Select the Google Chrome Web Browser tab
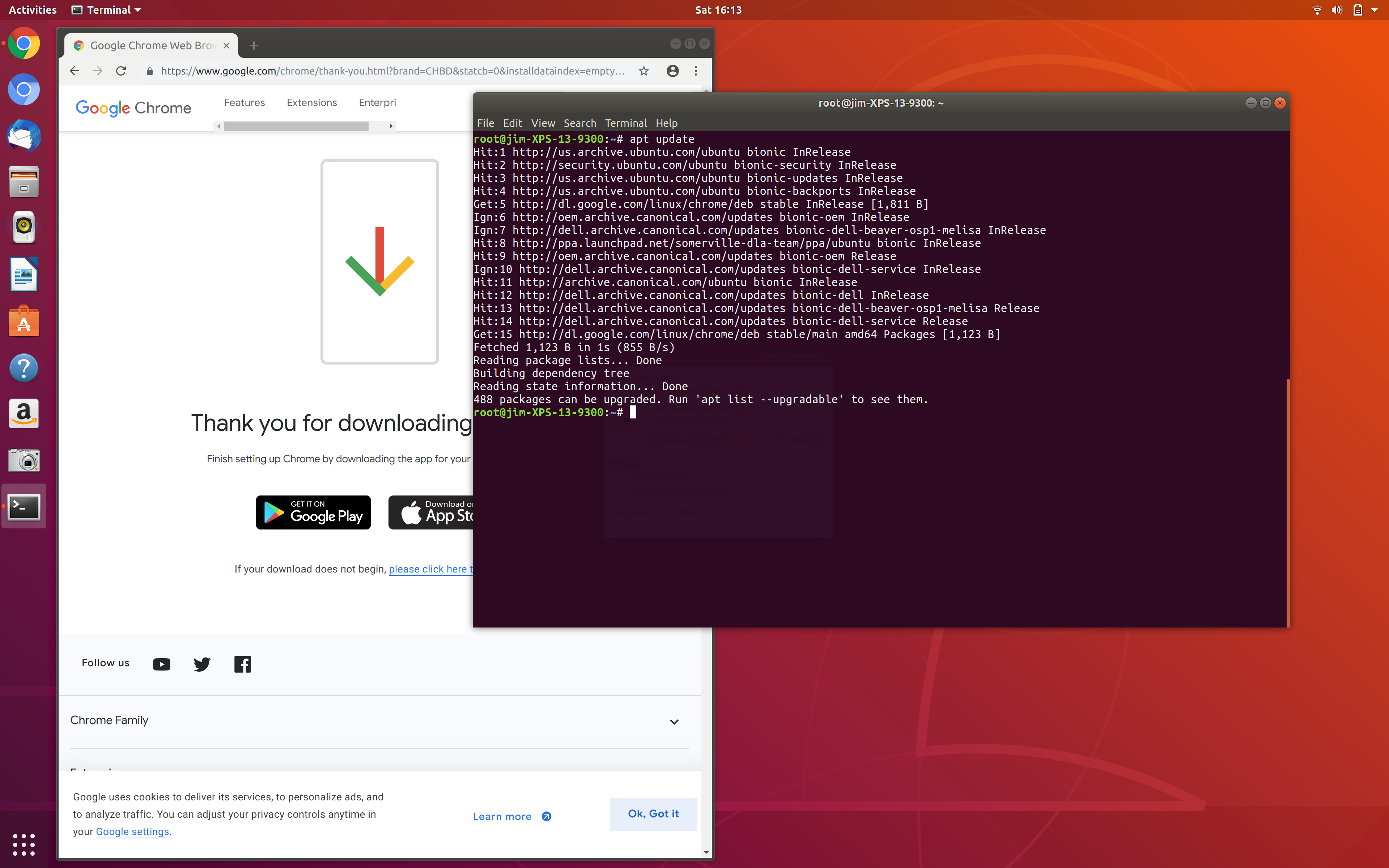1389x868 pixels. 152,45
